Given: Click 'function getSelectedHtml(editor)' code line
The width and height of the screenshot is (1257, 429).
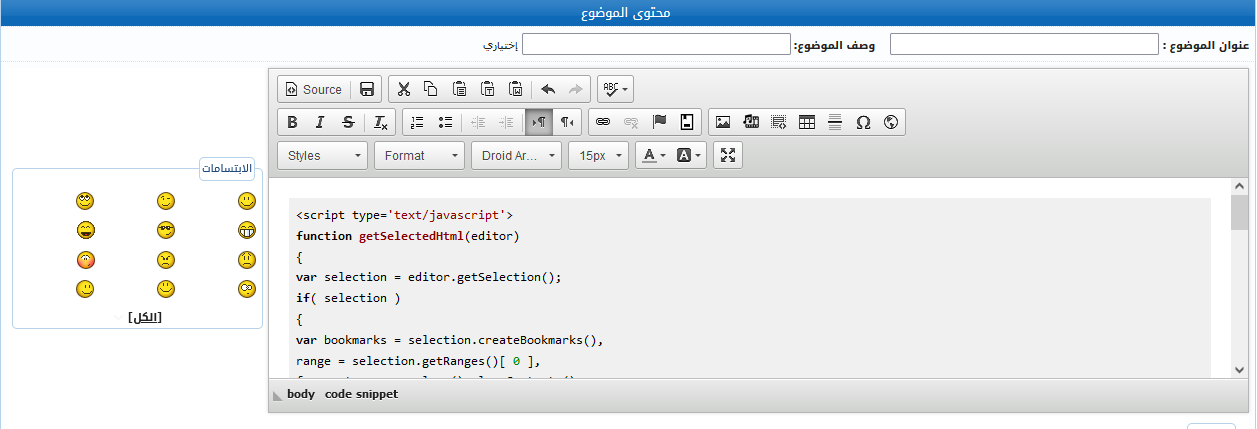Looking at the screenshot, I should [408, 236].
